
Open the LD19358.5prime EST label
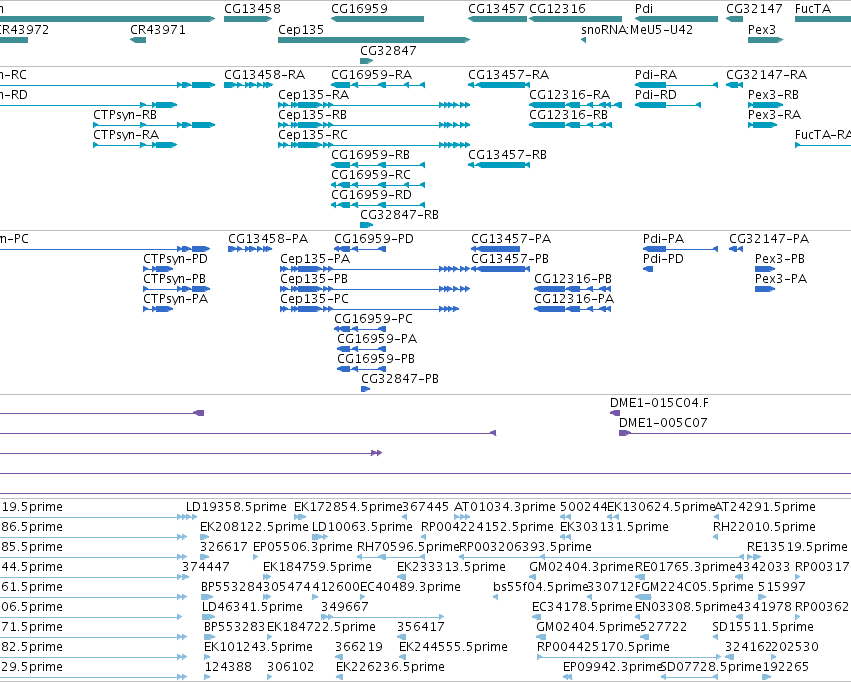click(x=236, y=507)
